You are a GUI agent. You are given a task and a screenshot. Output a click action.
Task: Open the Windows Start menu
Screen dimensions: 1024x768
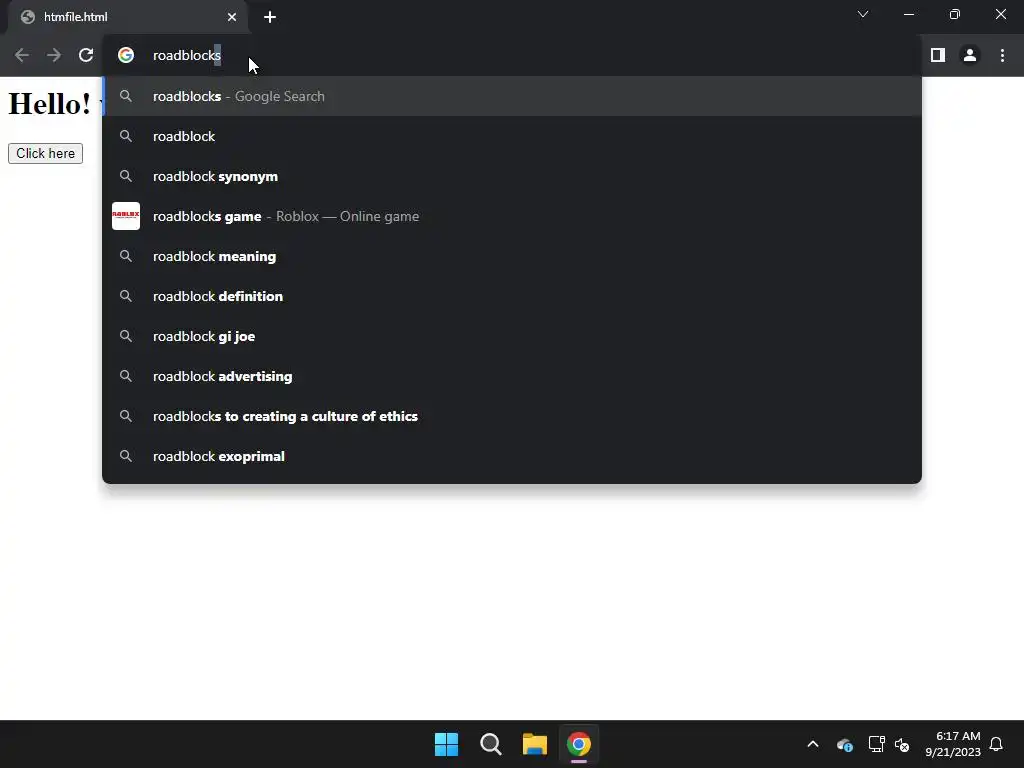tap(447, 744)
